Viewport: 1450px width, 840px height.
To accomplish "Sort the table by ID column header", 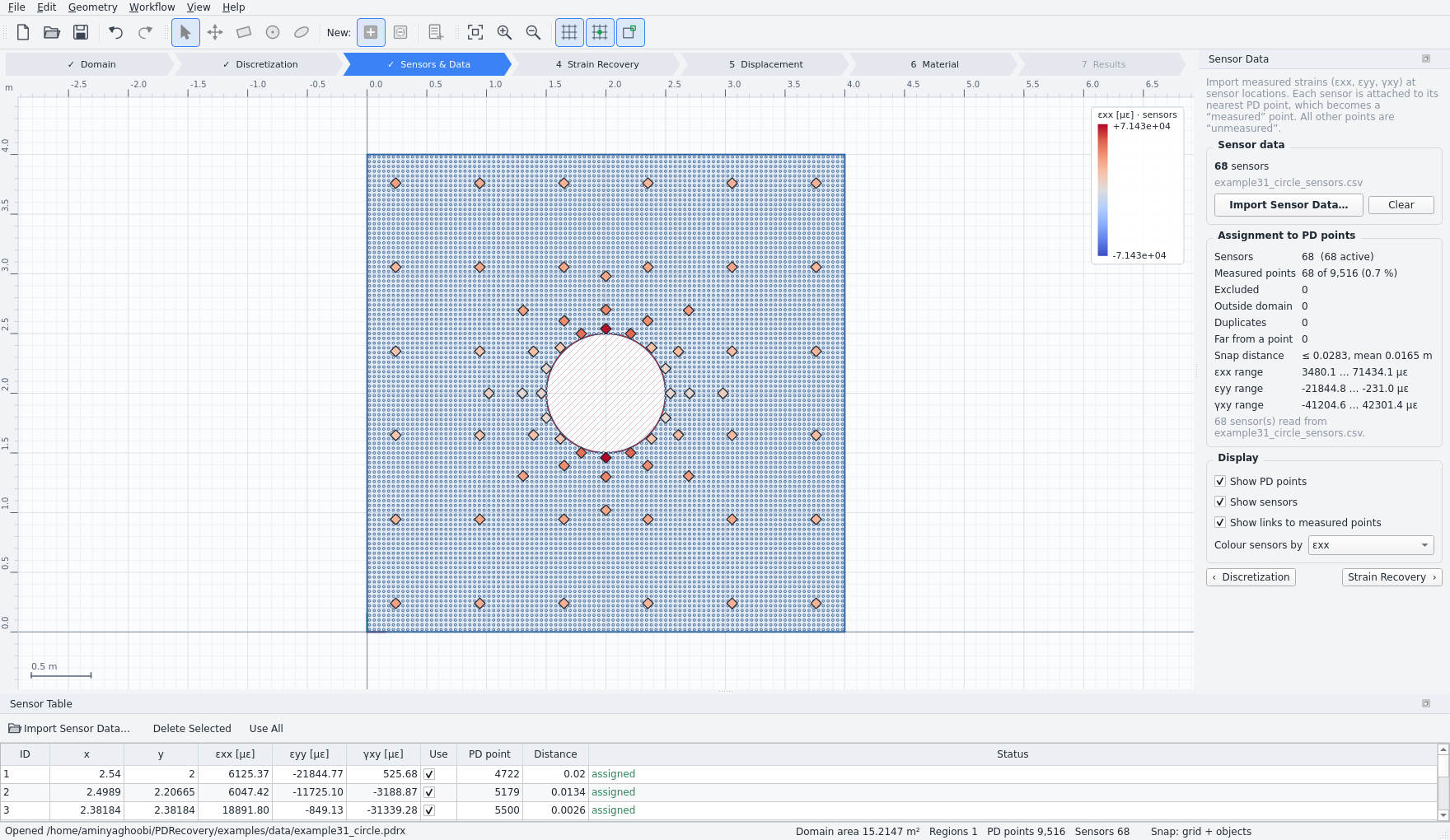I will 25,754.
